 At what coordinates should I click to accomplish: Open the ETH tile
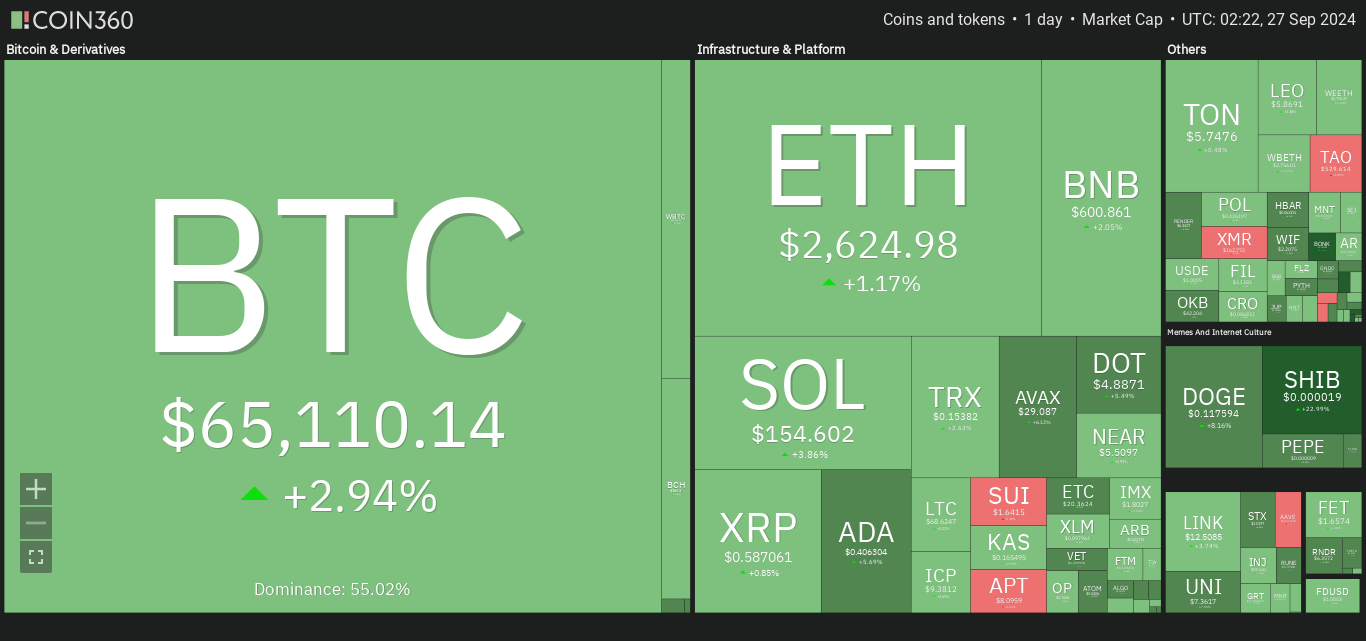pyautogui.click(x=868, y=198)
